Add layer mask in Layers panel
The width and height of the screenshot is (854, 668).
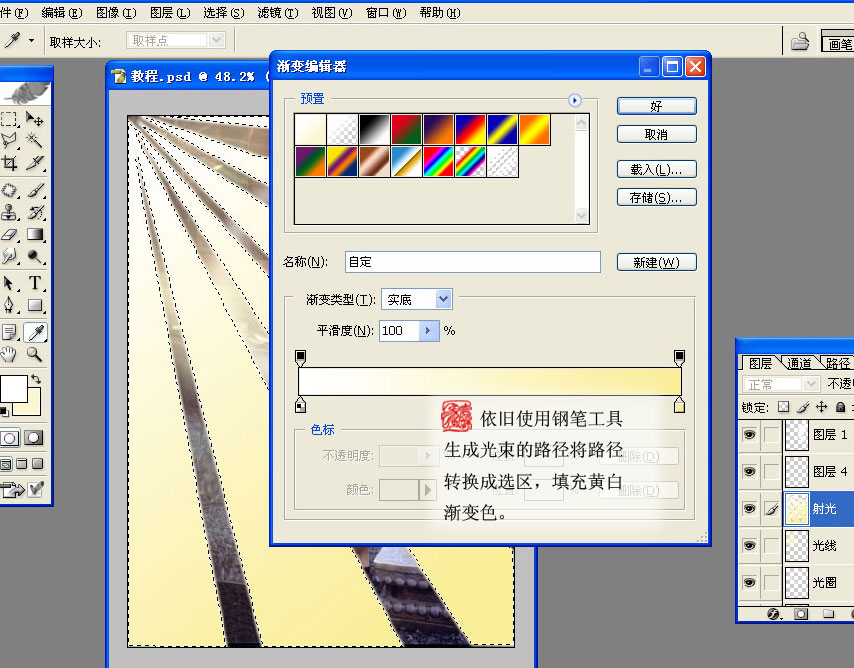coord(800,615)
